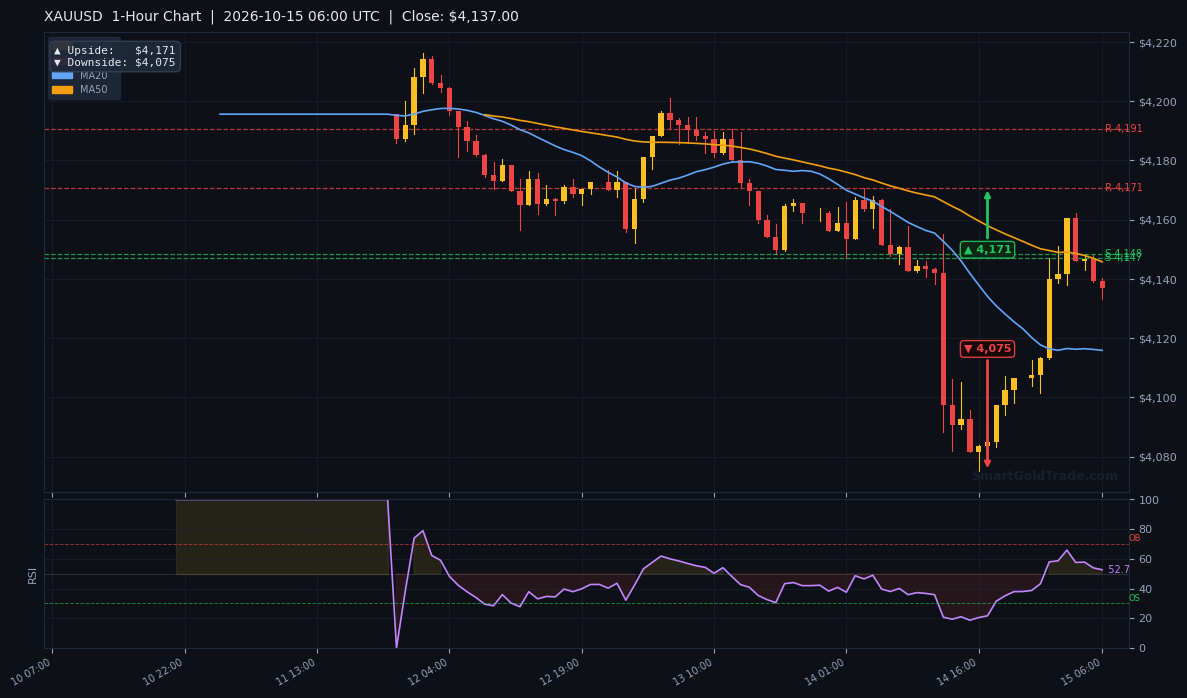Image resolution: width=1187 pixels, height=698 pixels.
Task: Click the R 4,171 resistance label
Action: pos(1123,188)
